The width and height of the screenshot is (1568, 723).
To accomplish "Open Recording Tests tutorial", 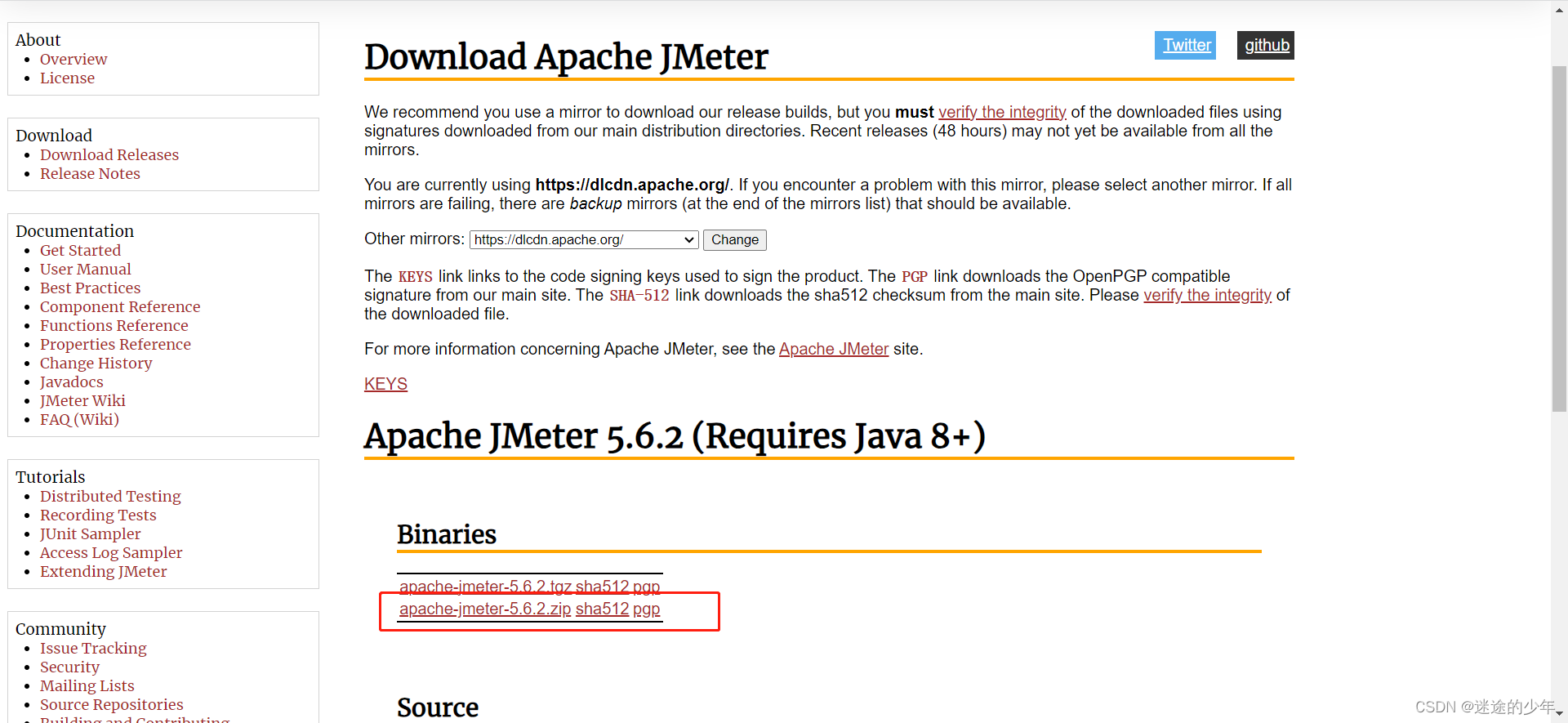I will point(98,515).
